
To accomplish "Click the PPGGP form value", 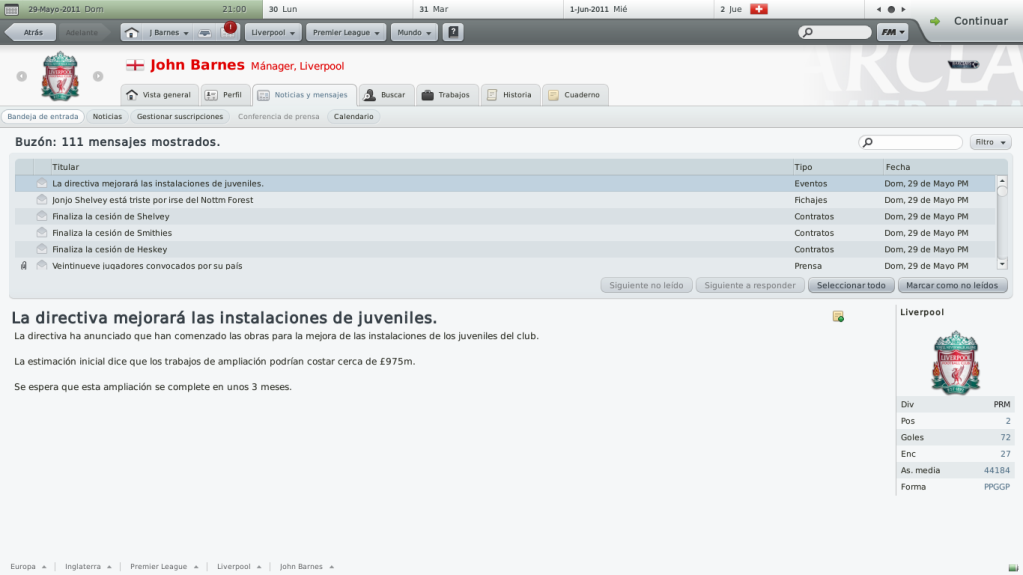I will (x=996, y=487).
